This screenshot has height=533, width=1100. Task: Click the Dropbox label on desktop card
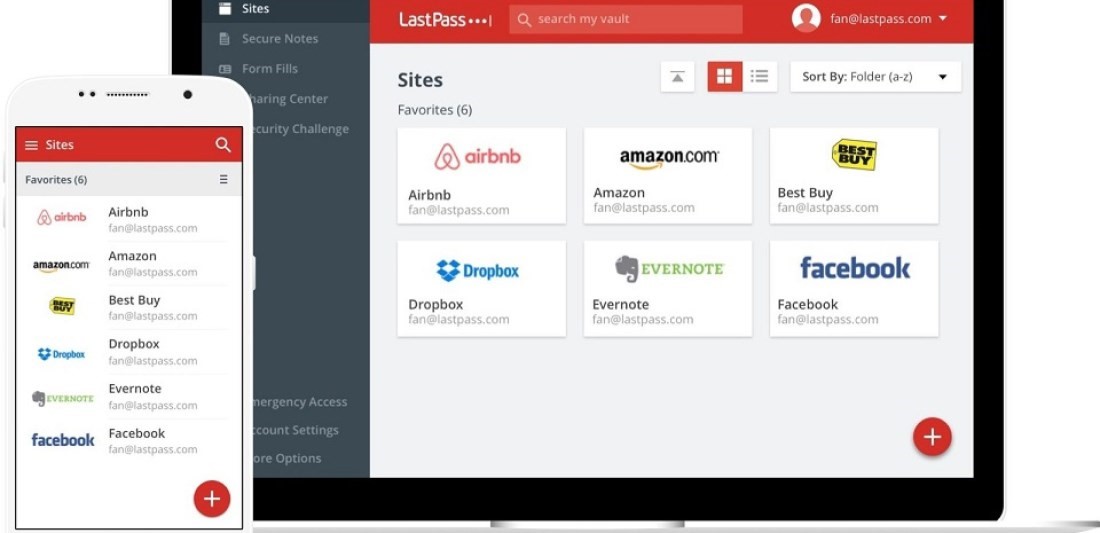click(436, 304)
